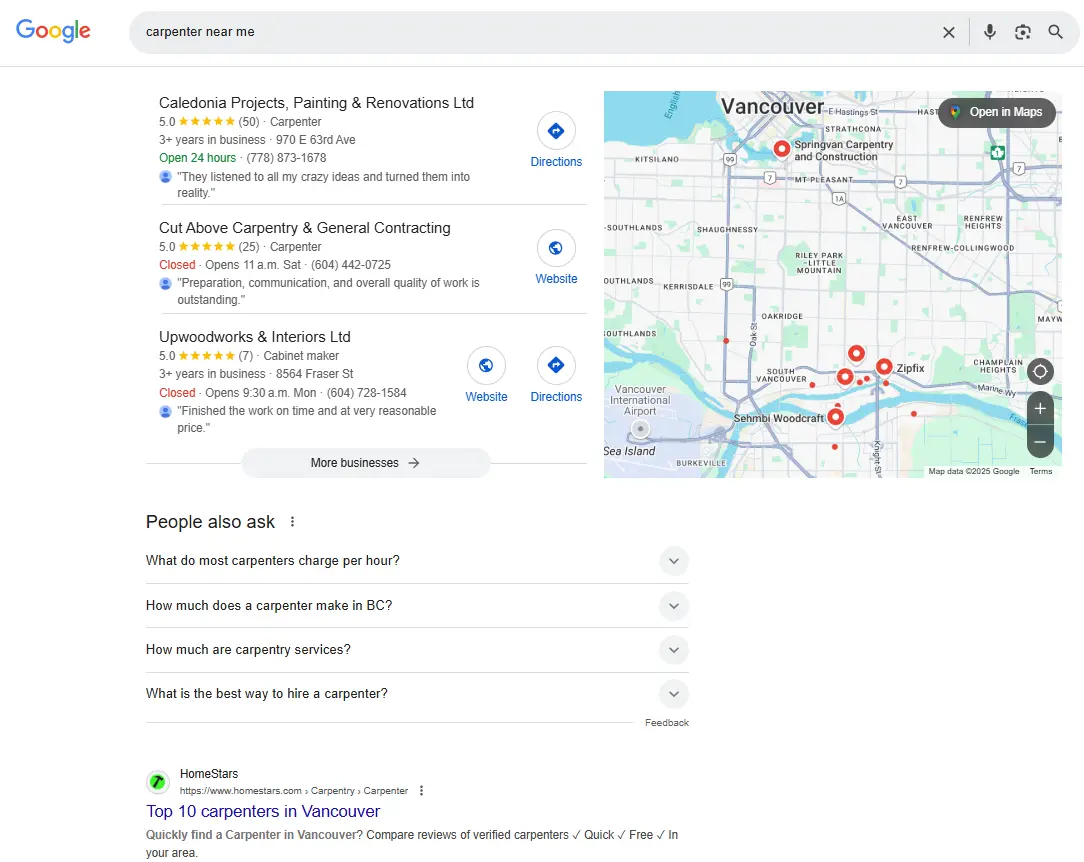This screenshot has width=1084, height=862.
Task: Center map on my location
Action: 1040,372
